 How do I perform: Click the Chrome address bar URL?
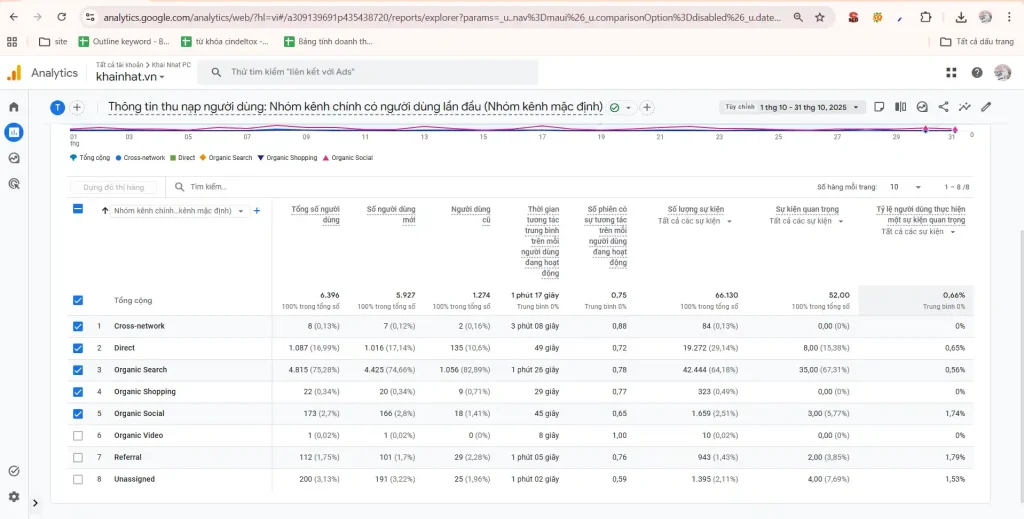(441, 18)
